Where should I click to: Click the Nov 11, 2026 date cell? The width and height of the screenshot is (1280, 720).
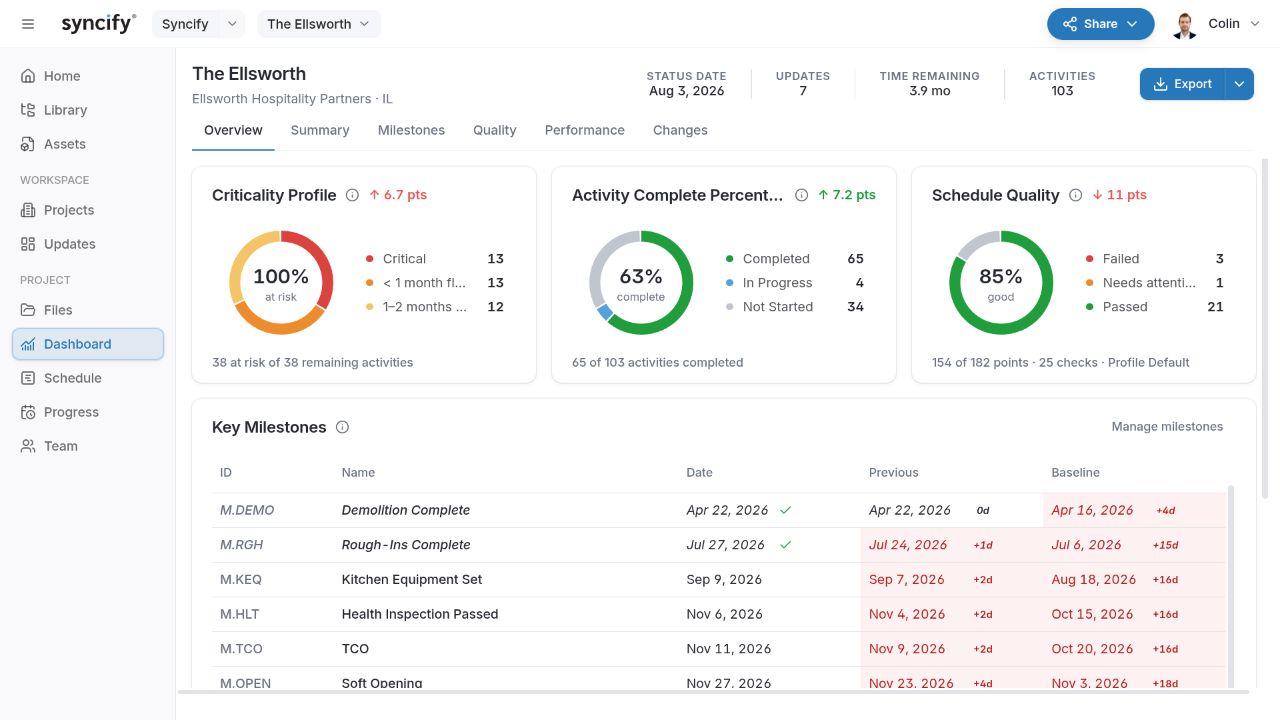click(729, 649)
